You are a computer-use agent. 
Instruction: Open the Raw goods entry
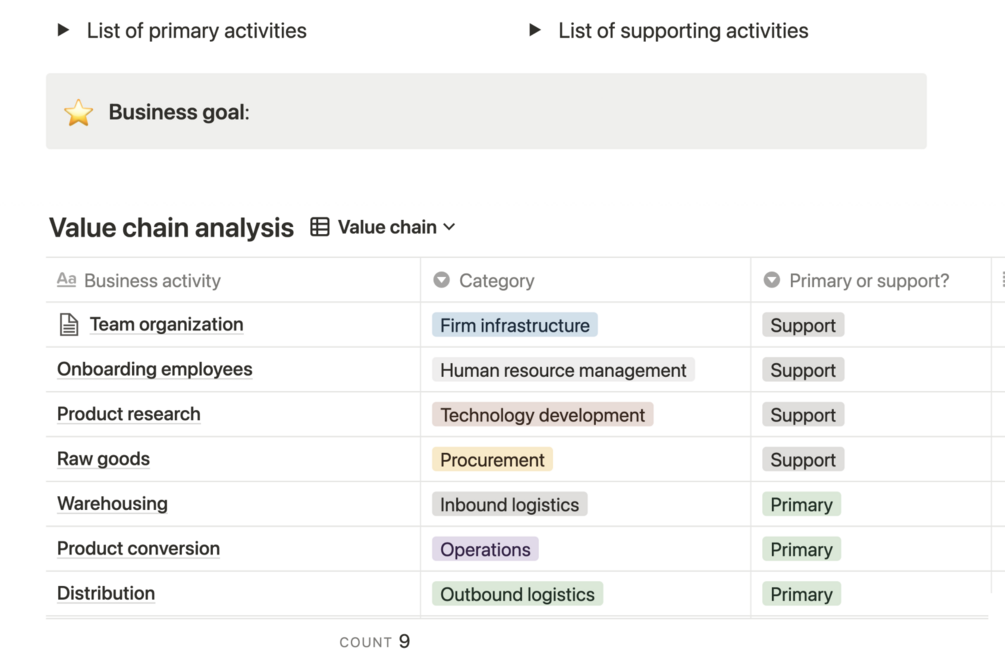click(103, 459)
